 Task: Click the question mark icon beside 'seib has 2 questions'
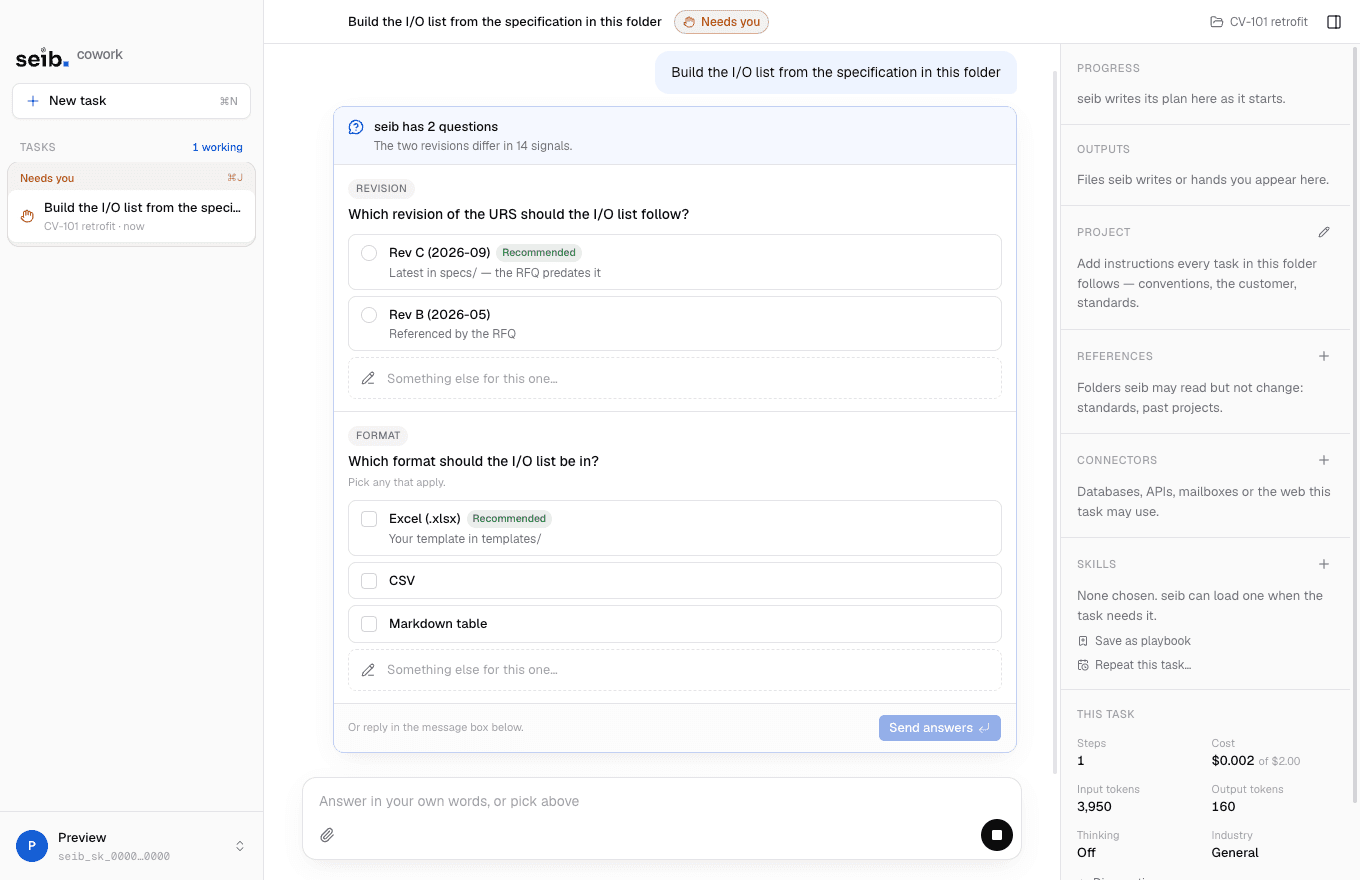[x=356, y=127]
